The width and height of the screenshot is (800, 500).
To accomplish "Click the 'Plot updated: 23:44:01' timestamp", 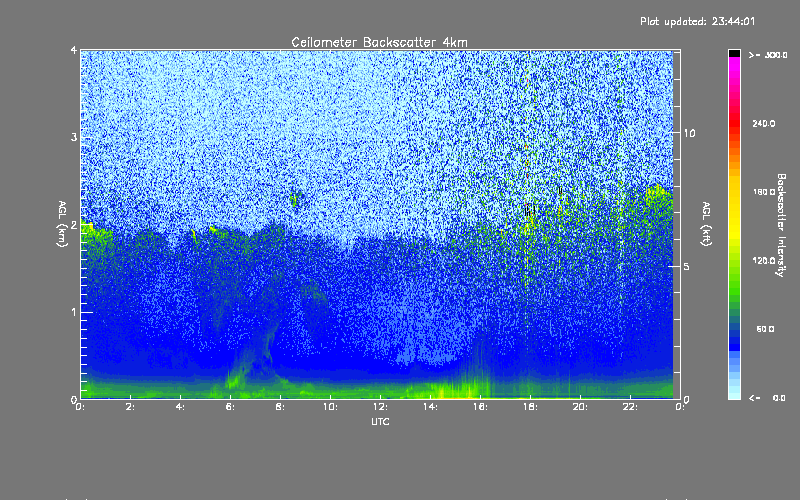I will (x=697, y=21).
